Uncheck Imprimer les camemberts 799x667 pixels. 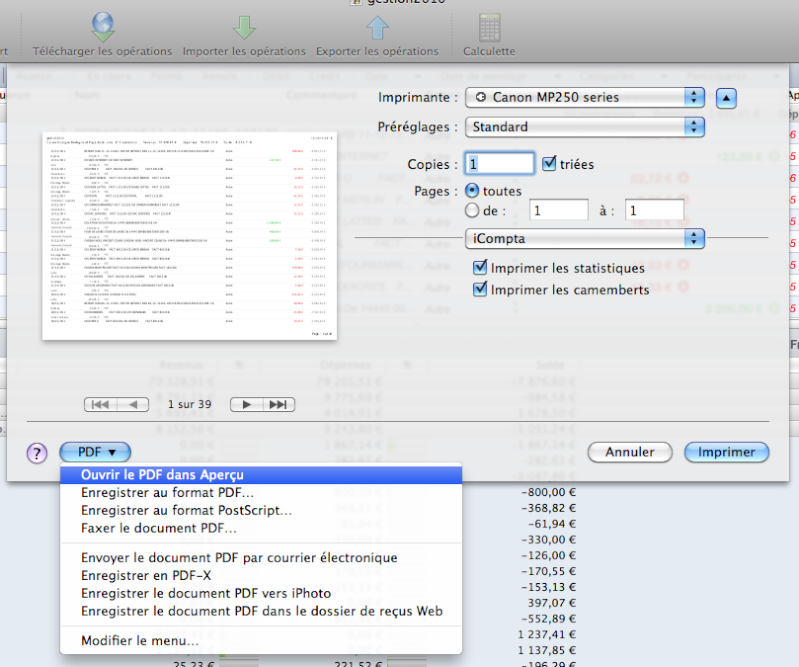[x=480, y=289]
